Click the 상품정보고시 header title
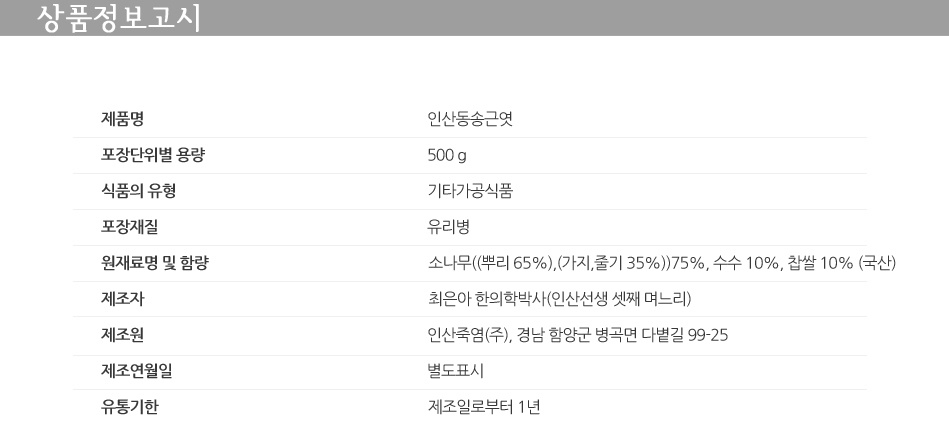The image size is (949, 422). (118, 18)
